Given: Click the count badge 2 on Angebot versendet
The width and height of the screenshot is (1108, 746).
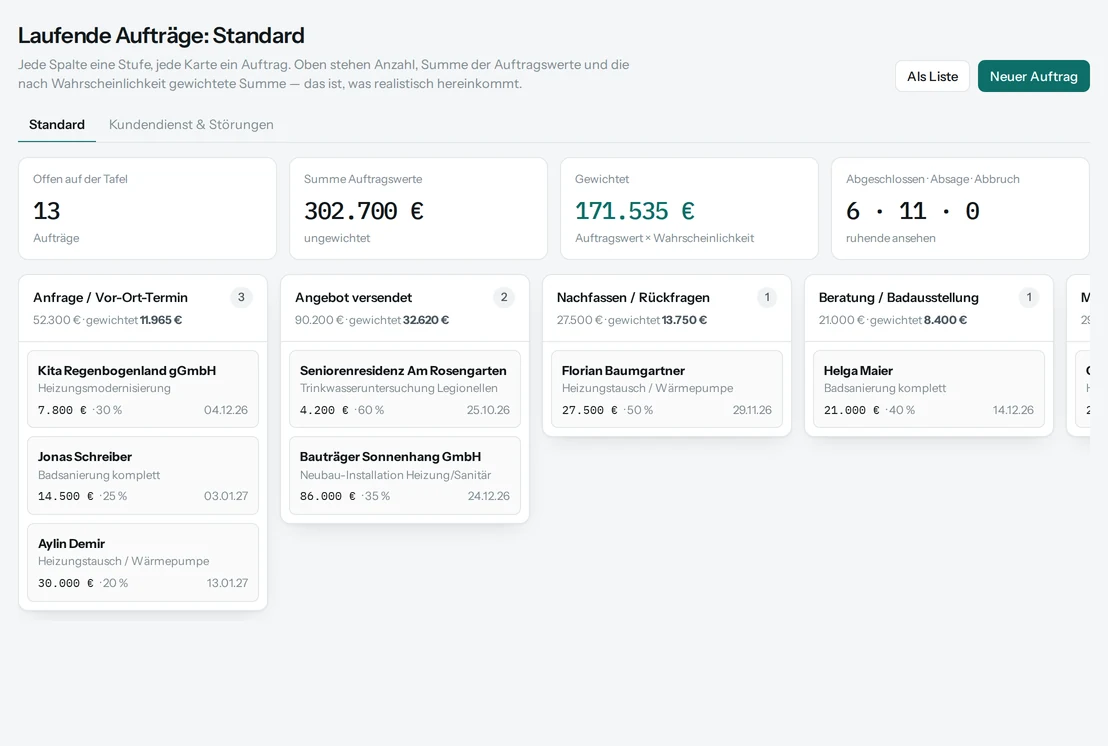Looking at the screenshot, I should (x=504, y=297).
